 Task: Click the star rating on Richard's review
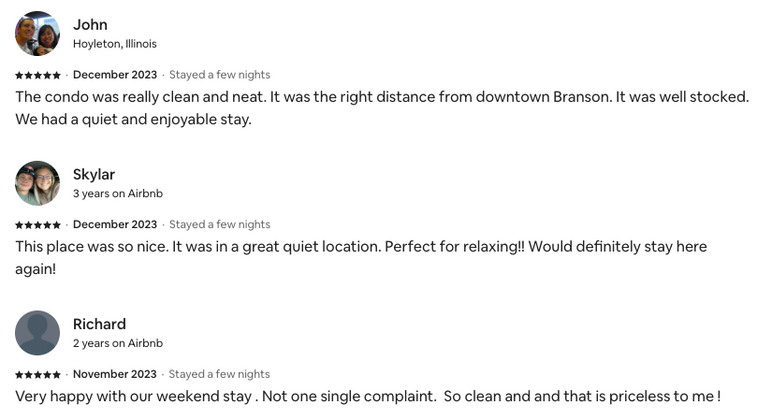pyautogui.click(x=38, y=375)
